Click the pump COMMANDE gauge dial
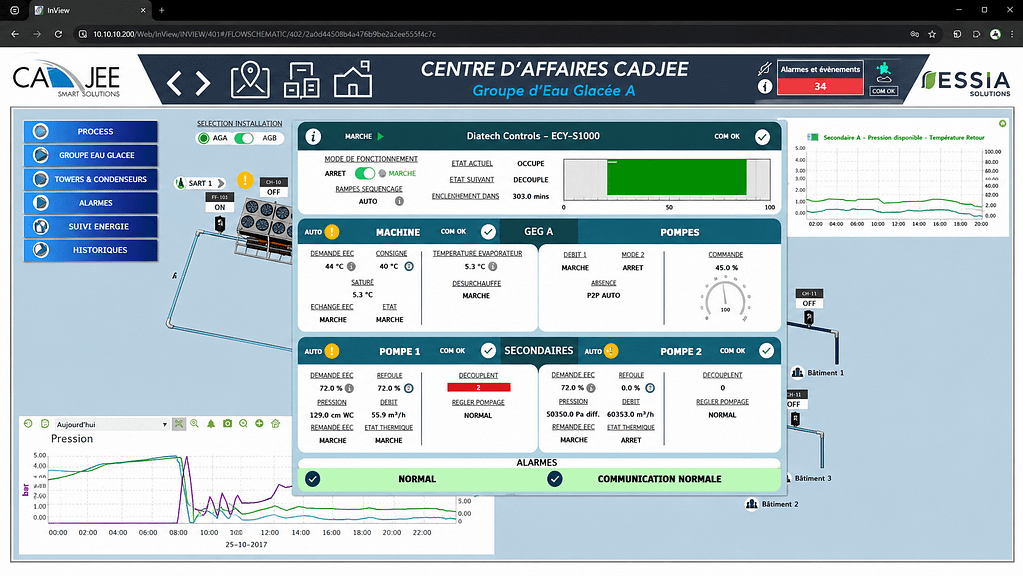The height and width of the screenshot is (576, 1023). (725, 300)
